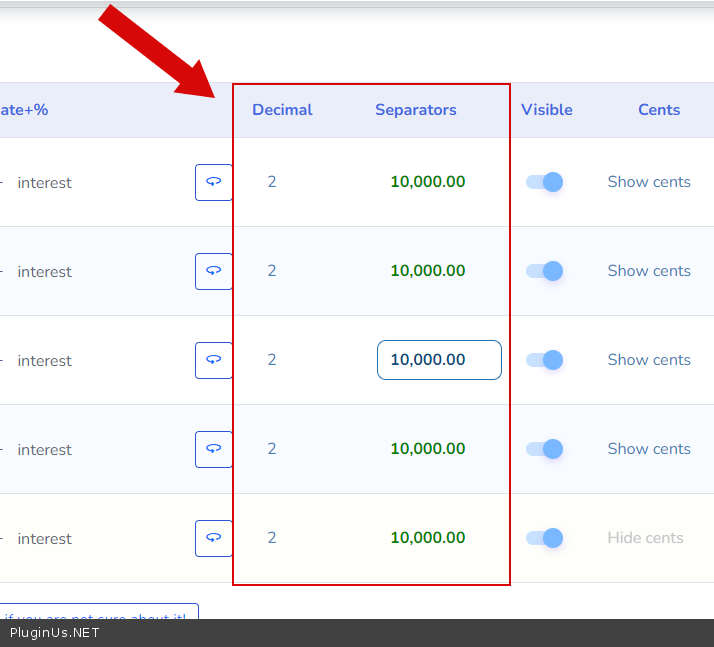
Task: Disable the Visible switch in the third row
Action: 545,360
